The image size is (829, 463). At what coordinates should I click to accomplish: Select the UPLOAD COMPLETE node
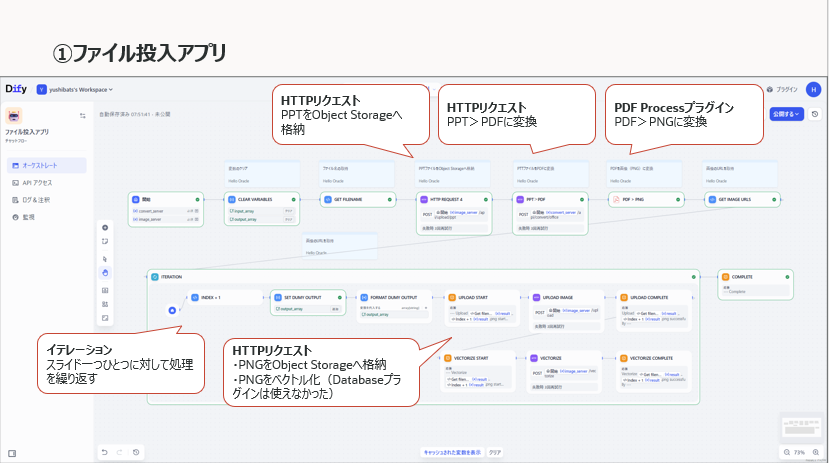tap(653, 310)
